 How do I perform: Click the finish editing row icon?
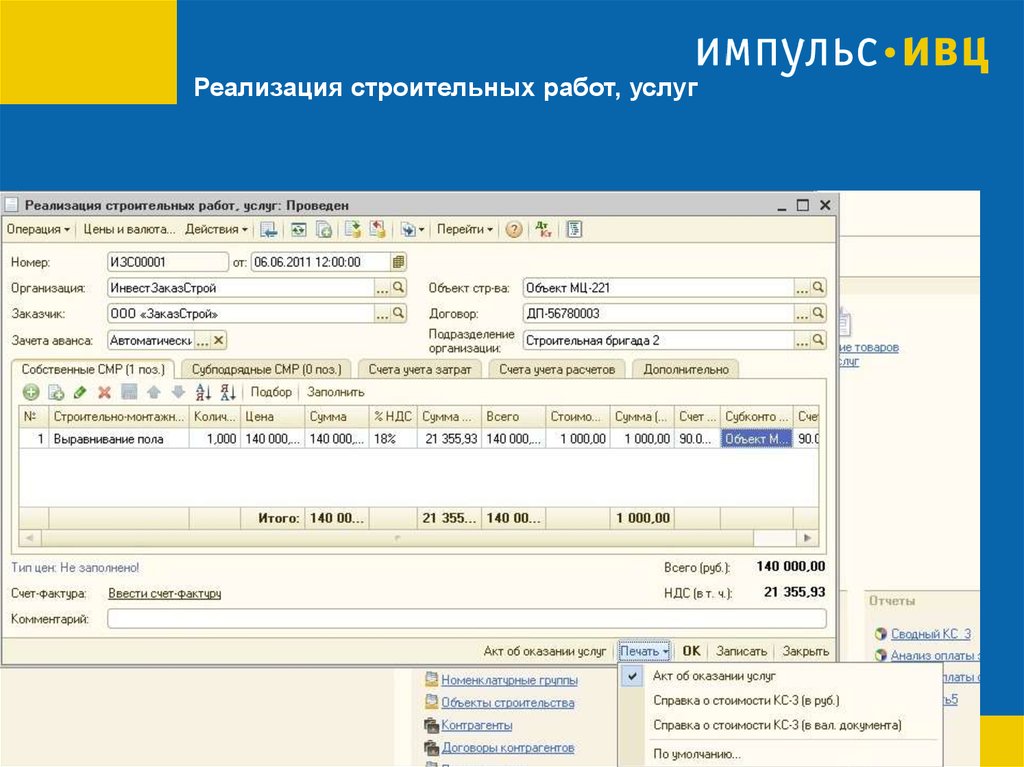(x=129, y=392)
